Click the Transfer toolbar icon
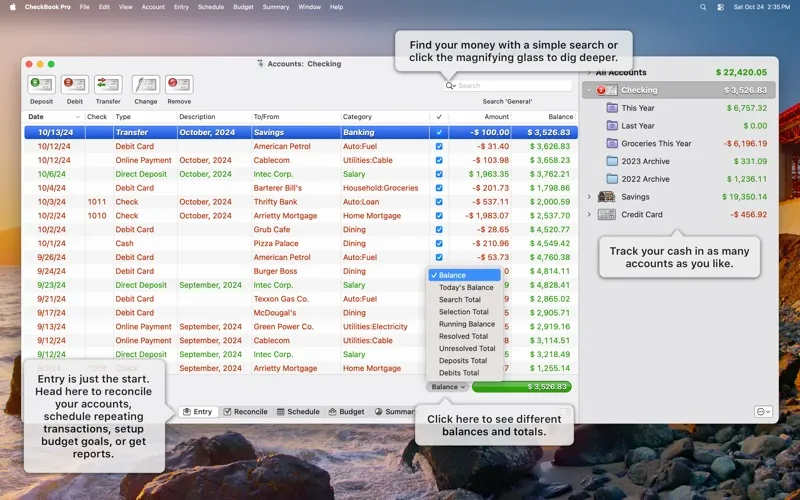This screenshot has width=800, height=500. tap(108, 85)
